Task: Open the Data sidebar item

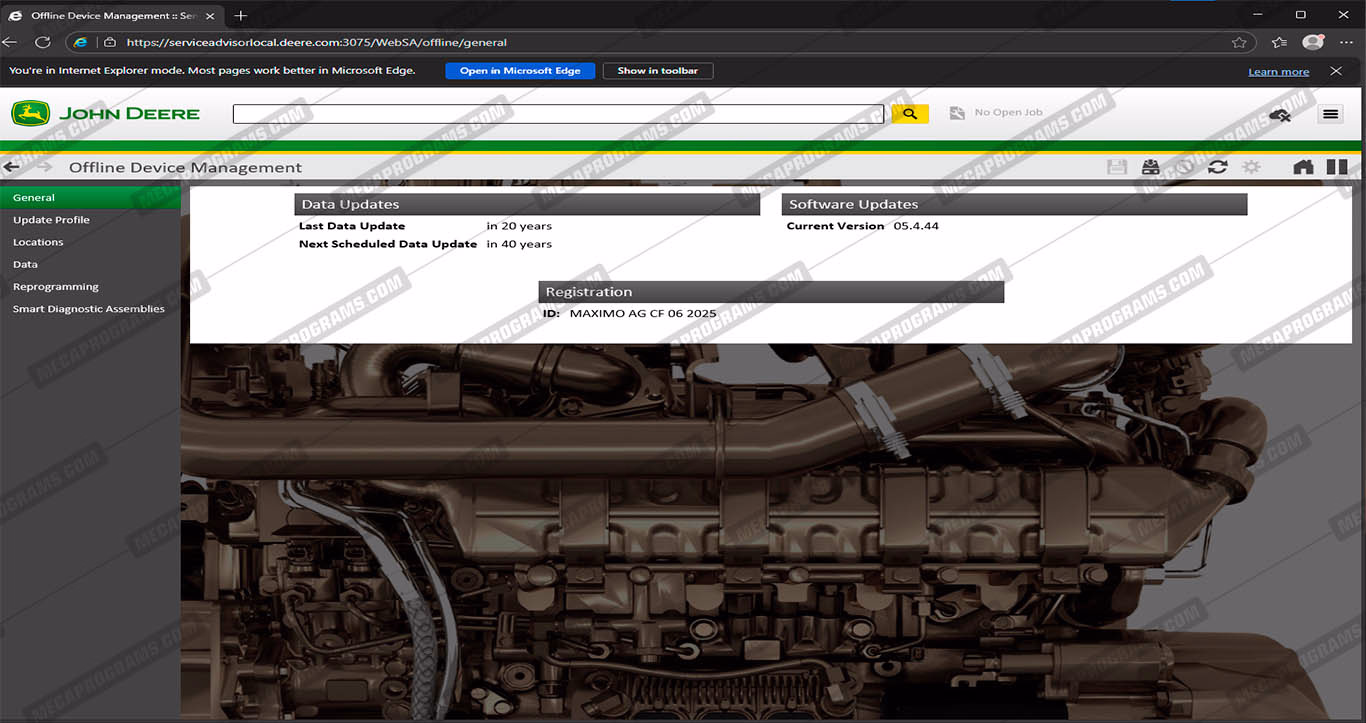Action: coord(25,265)
